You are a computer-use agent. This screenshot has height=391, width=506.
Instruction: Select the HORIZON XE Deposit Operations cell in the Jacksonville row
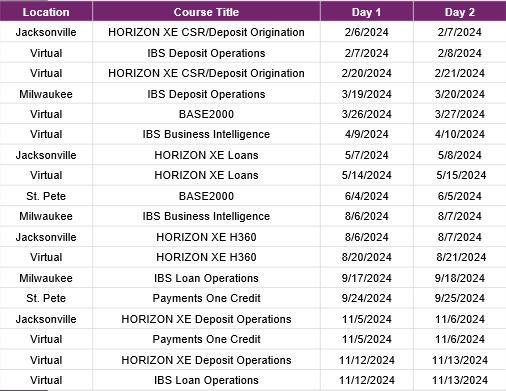[206, 319]
